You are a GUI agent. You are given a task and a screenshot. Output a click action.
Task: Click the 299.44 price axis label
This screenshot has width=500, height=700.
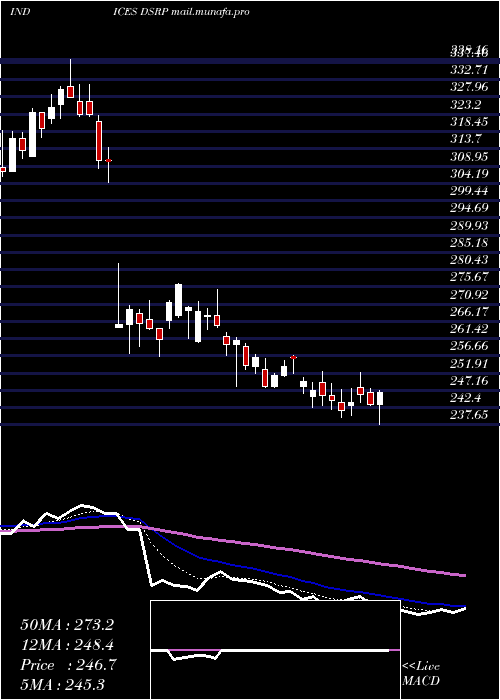click(470, 191)
